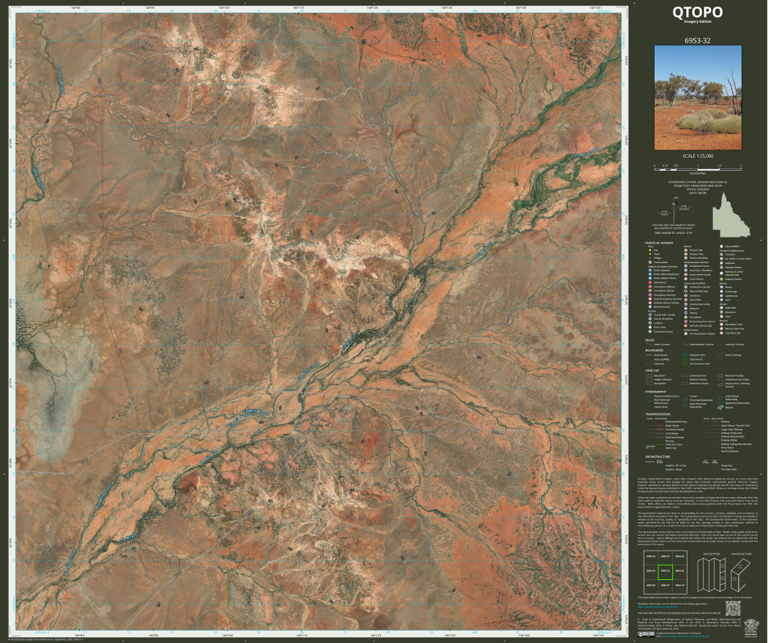Click the HYDROGRAPHY legend heading
This screenshot has width=768, height=643.
[x=657, y=392]
